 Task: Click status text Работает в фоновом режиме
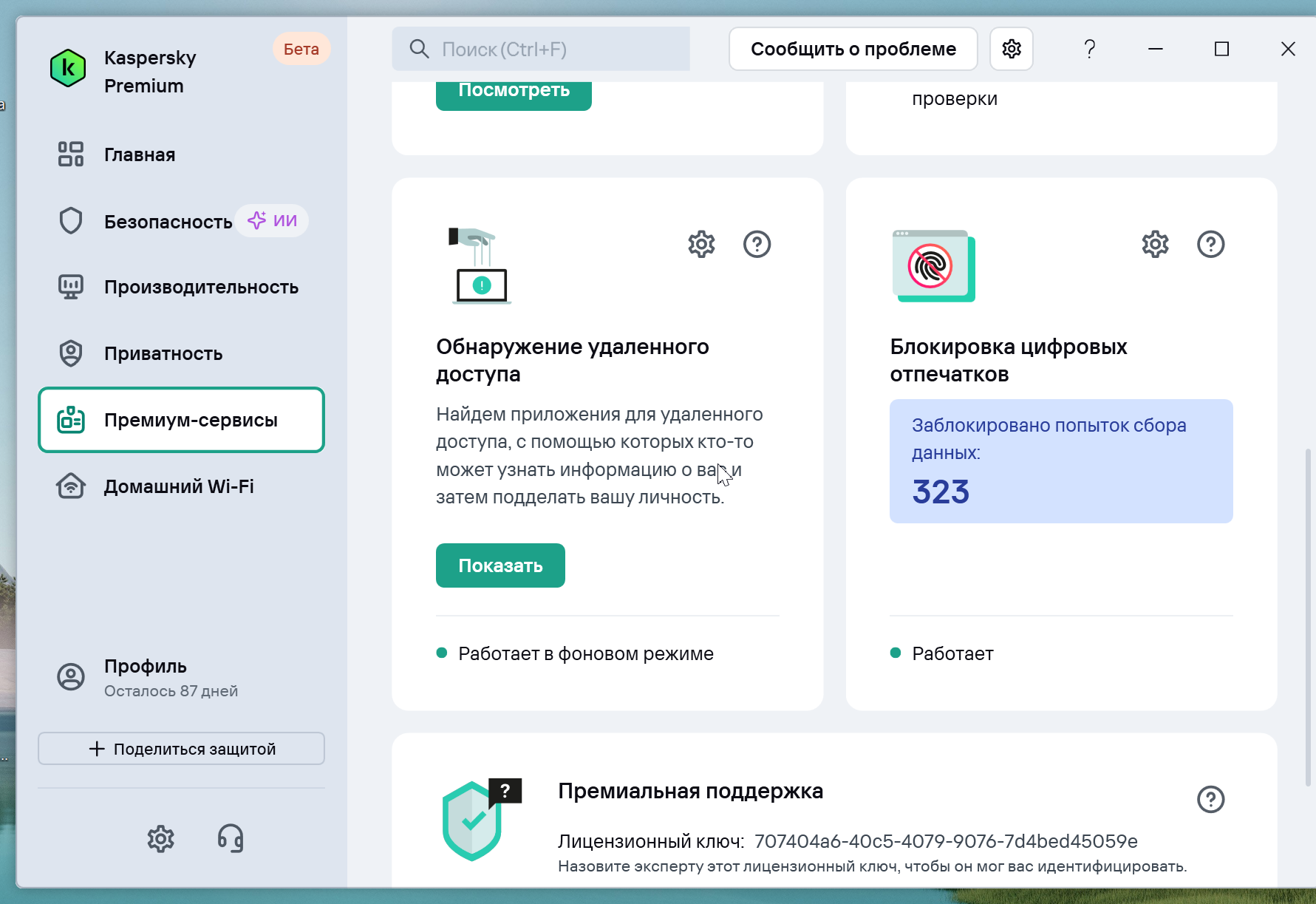586,653
